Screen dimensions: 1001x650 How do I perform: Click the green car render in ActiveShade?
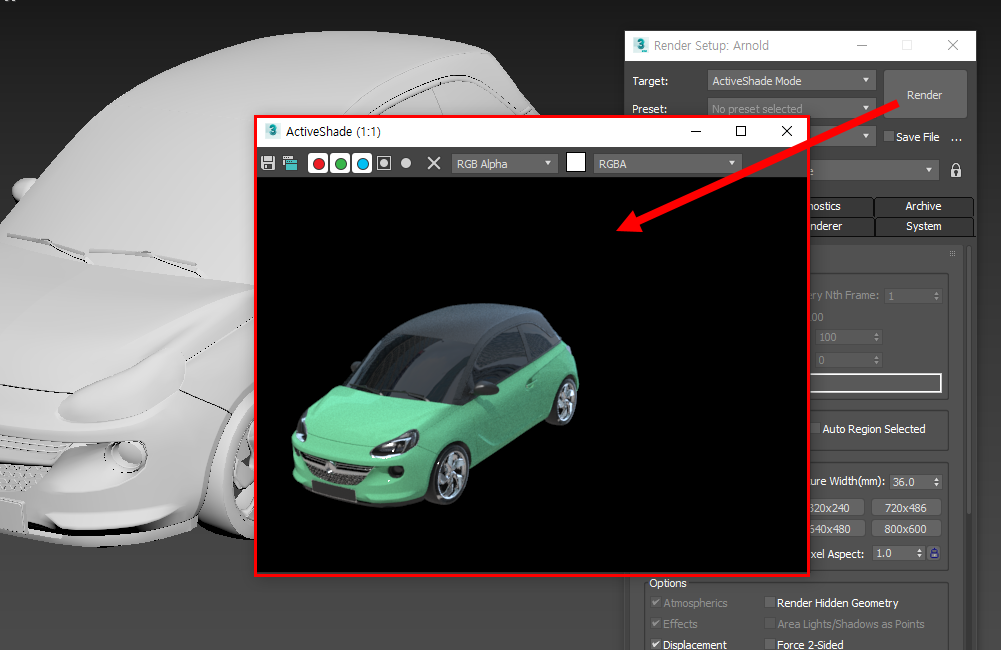click(x=437, y=404)
